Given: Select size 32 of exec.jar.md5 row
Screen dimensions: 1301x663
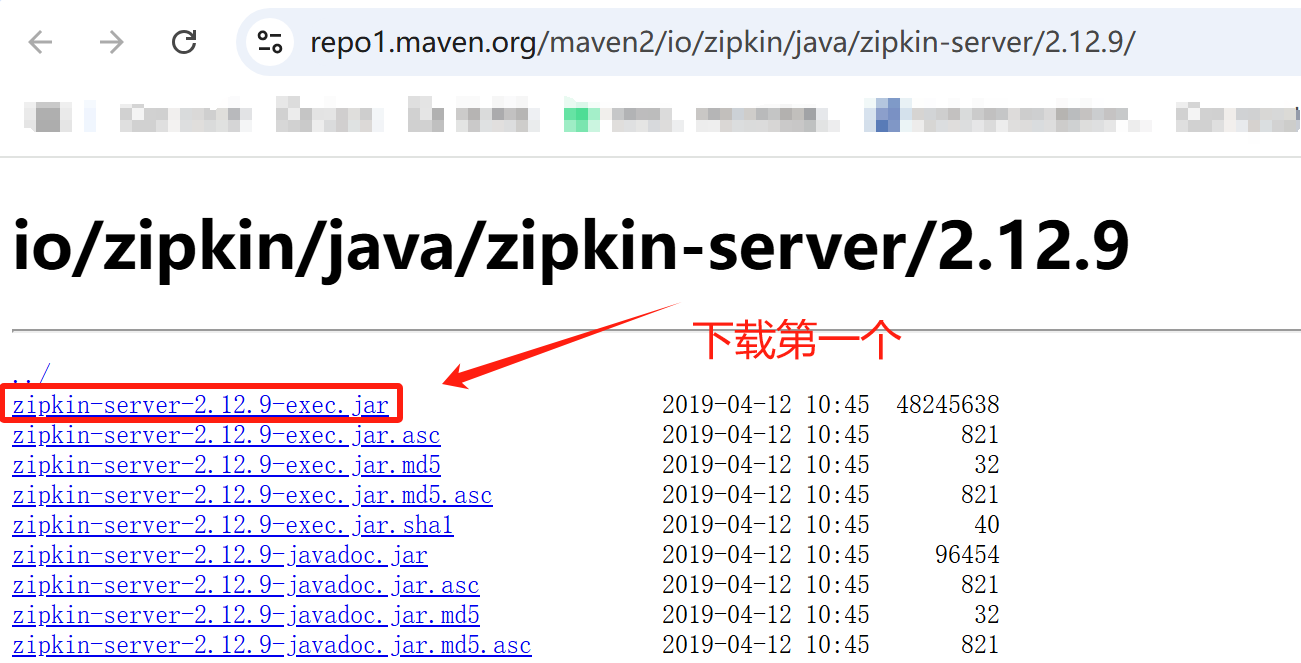Looking at the screenshot, I should (x=987, y=465).
